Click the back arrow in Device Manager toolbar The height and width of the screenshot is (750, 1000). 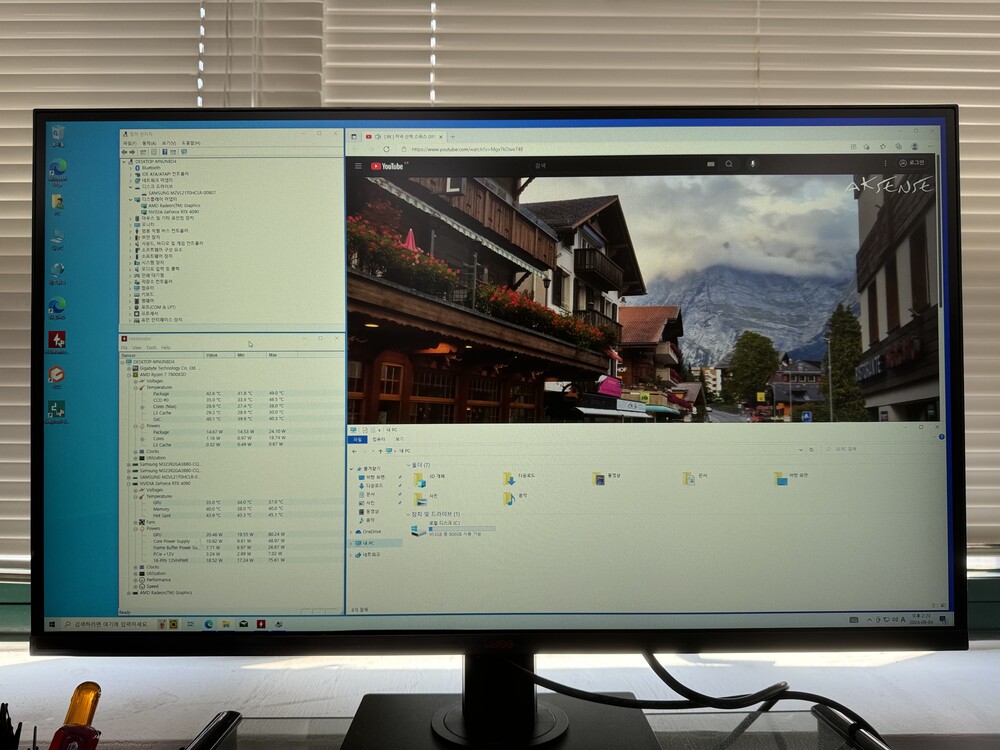124,152
